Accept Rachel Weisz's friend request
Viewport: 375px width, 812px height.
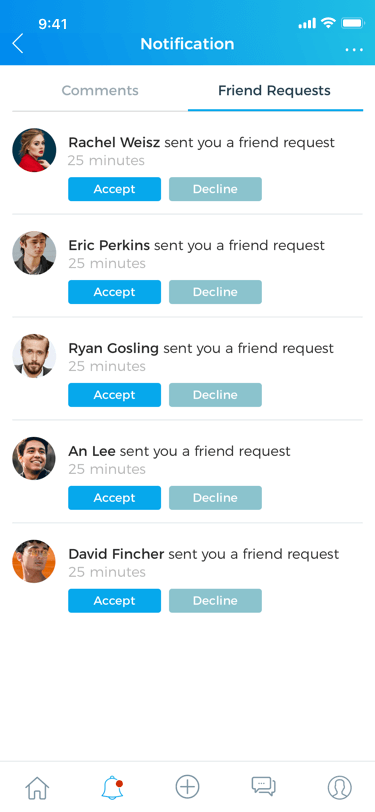point(114,189)
